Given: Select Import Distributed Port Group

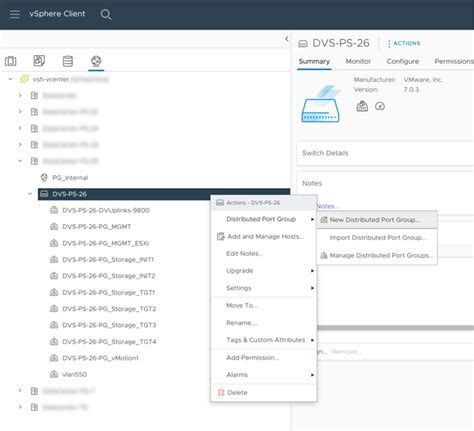Looking at the screenshot, I should click(x=377, y=238).
